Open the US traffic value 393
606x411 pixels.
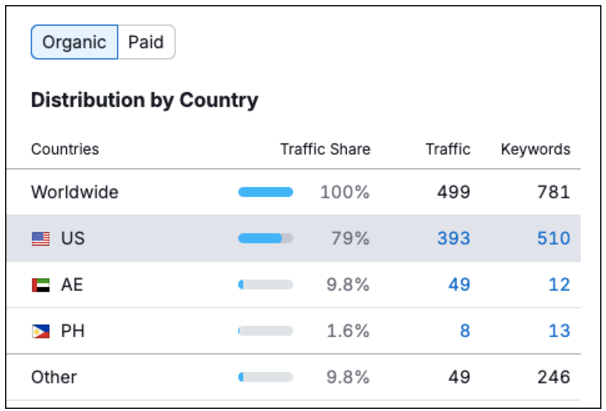pyautogui.click(x=453, y=239)
